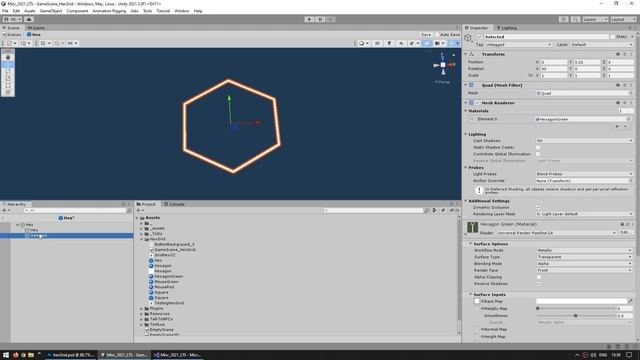Viewport: 640px width, 360px height.
Task: Open the Component menu
Action: (x=77, y=11)
